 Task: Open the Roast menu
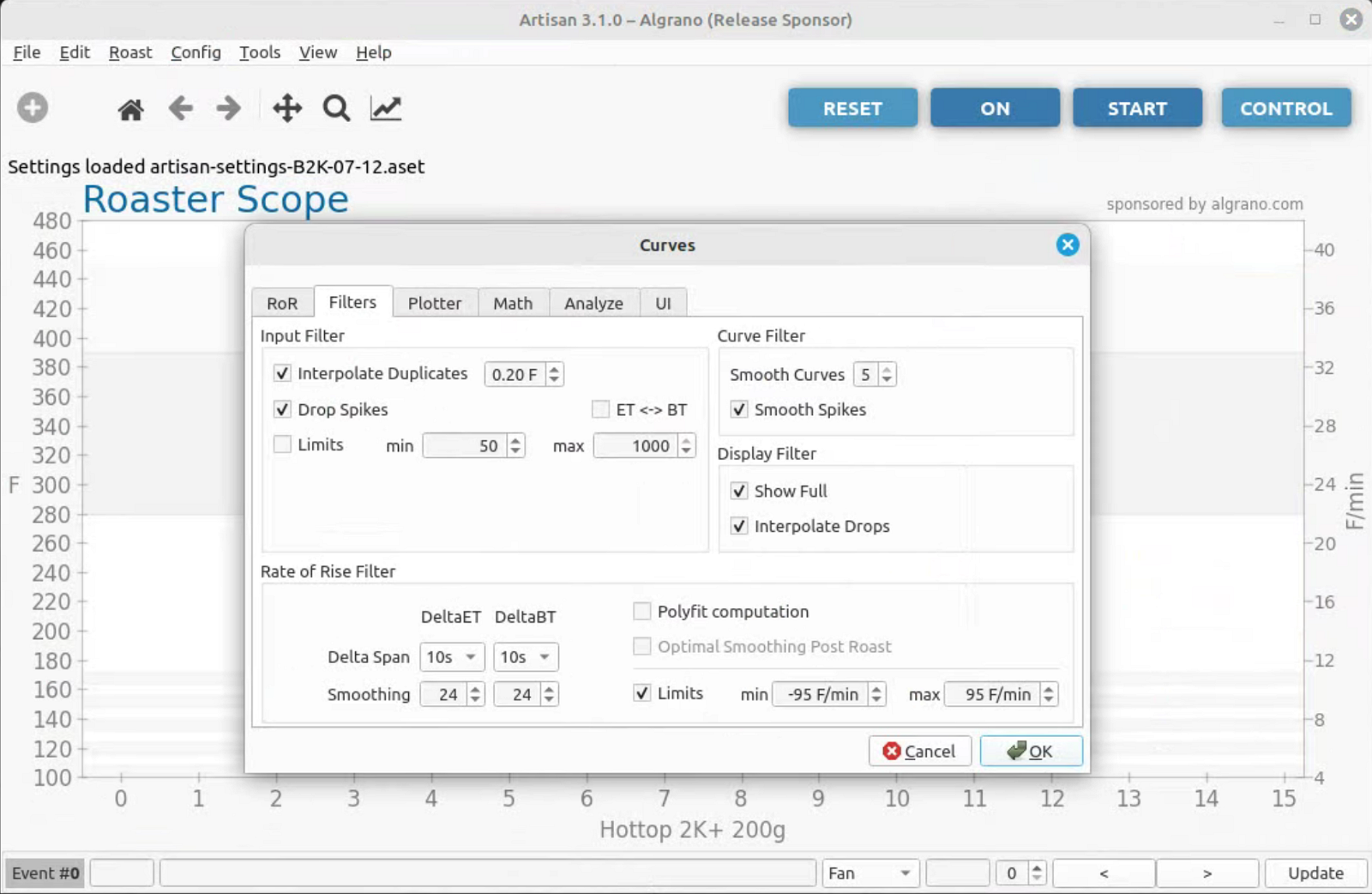(130, 52)
